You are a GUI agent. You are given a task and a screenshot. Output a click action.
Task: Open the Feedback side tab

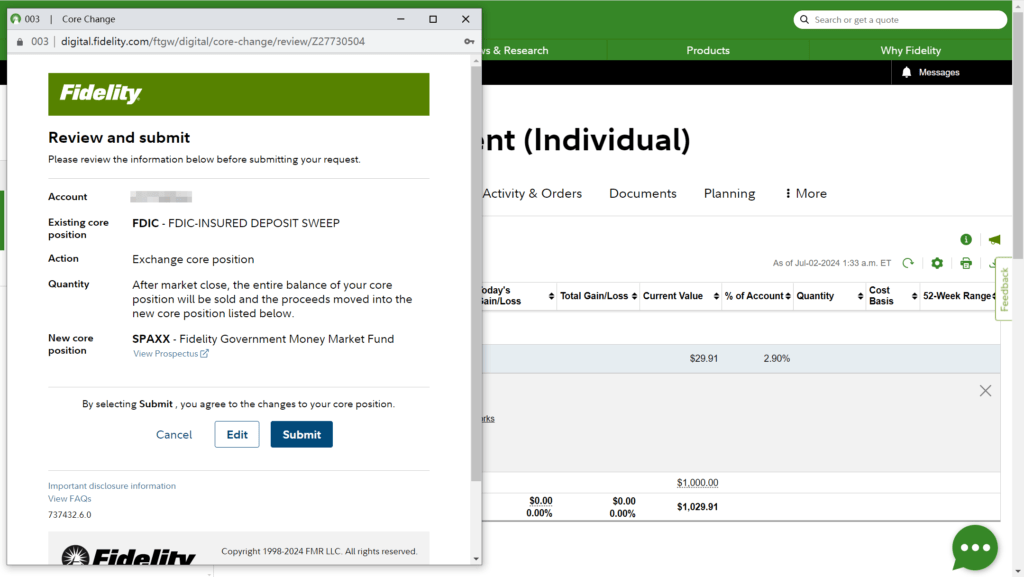tap(1004, 288)
